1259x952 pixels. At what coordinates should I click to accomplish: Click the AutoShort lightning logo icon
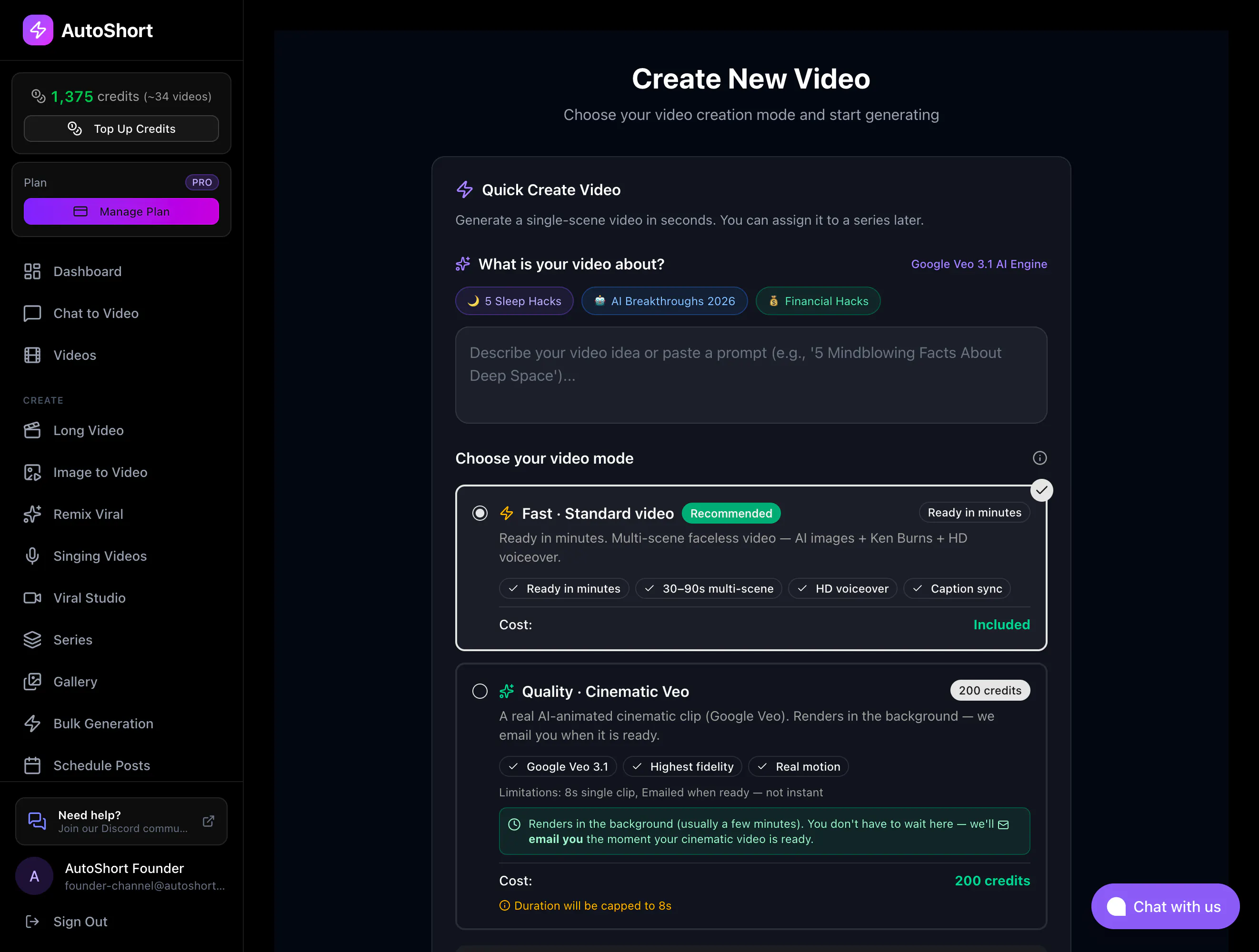click(x=38, y=30)
